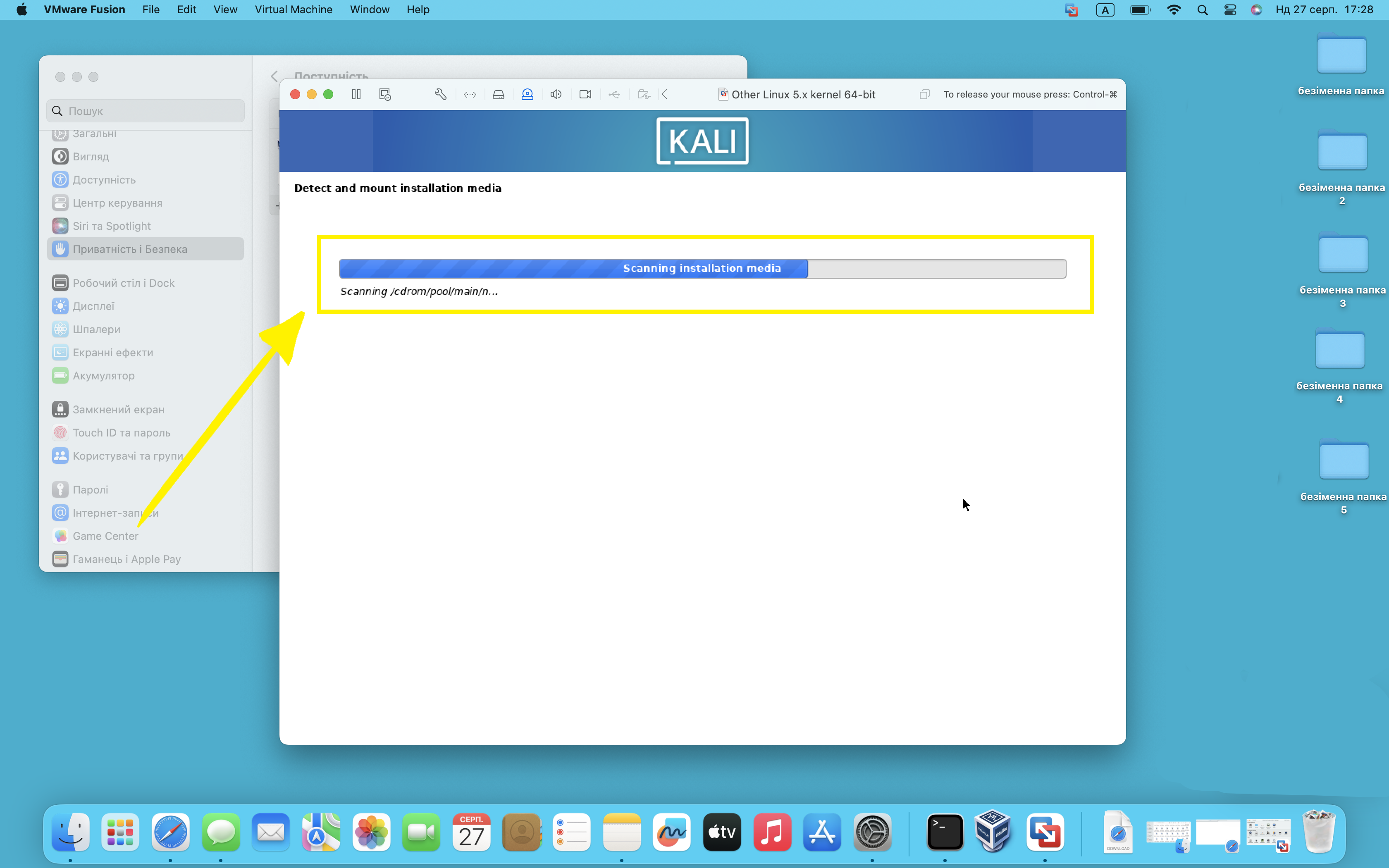Image resolution: width=1389 pixels, height=868 pixels.
Task: Open System Settings gear in the Dock
Action: tap(872, 832)
